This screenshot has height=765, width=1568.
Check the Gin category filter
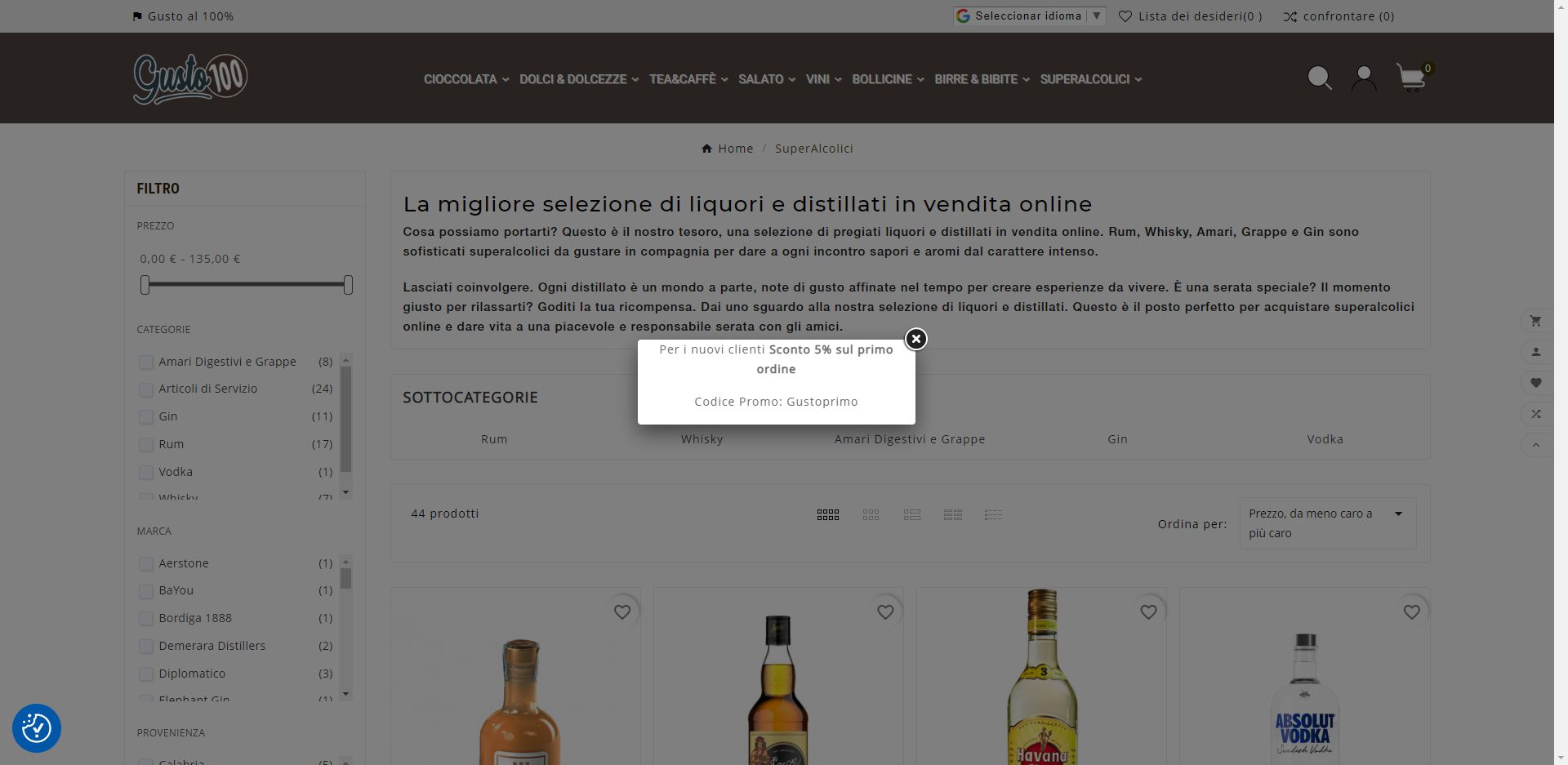coord(145,417)
